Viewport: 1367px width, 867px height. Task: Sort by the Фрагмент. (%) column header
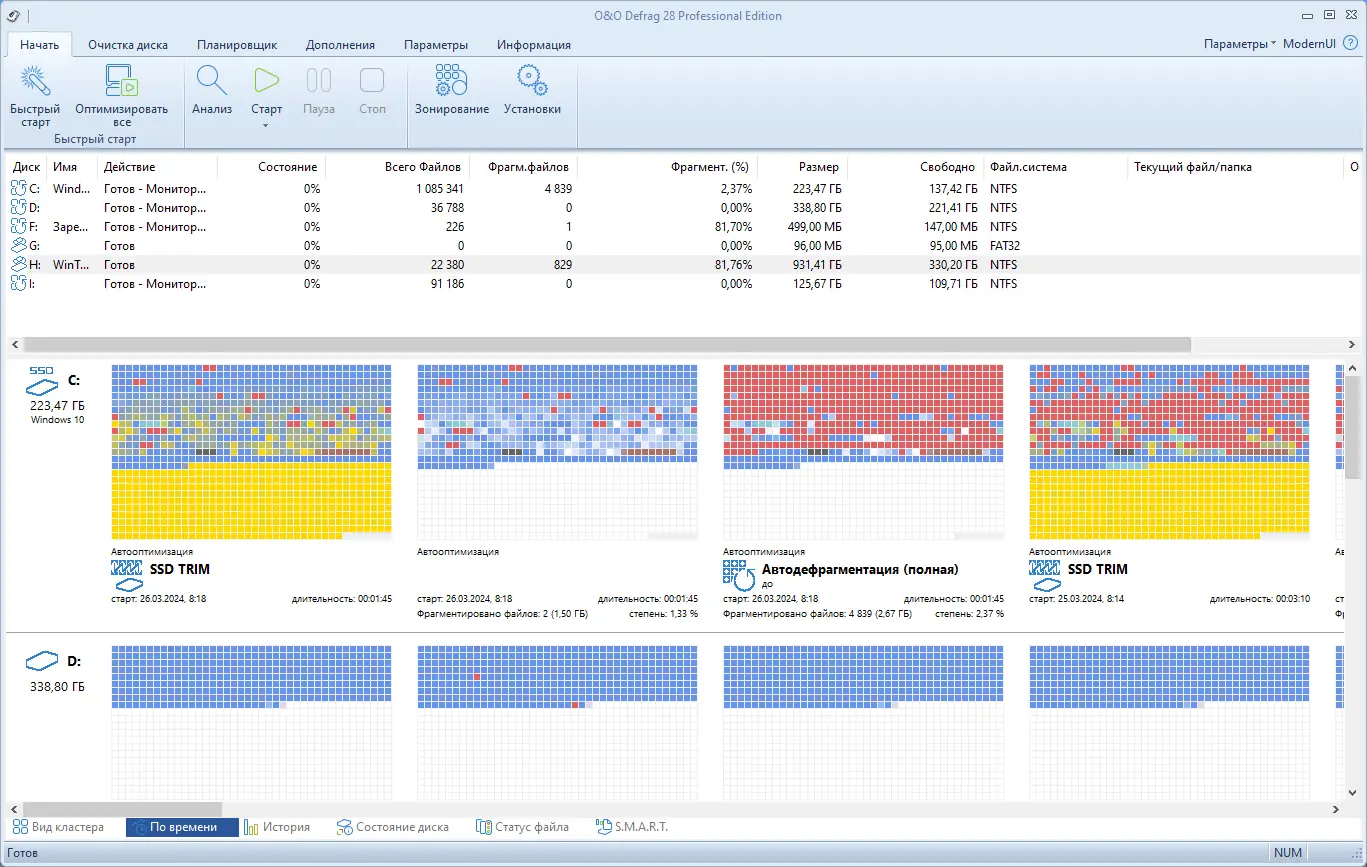coord(667,167)
